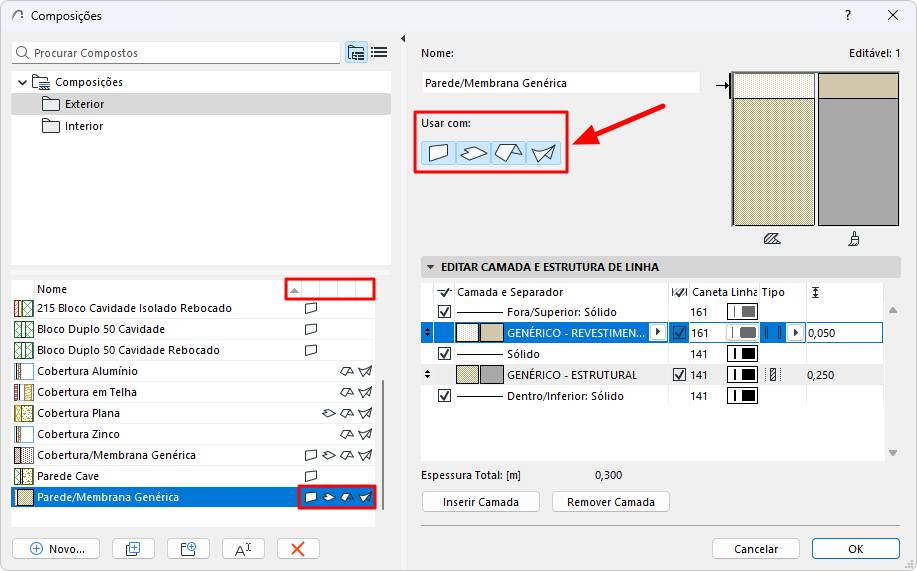Collapse EDITAR CAMADA E ESTRUTURA DE LINHA section
This screenshot has height=571, width=917.
tap(430, 267)
